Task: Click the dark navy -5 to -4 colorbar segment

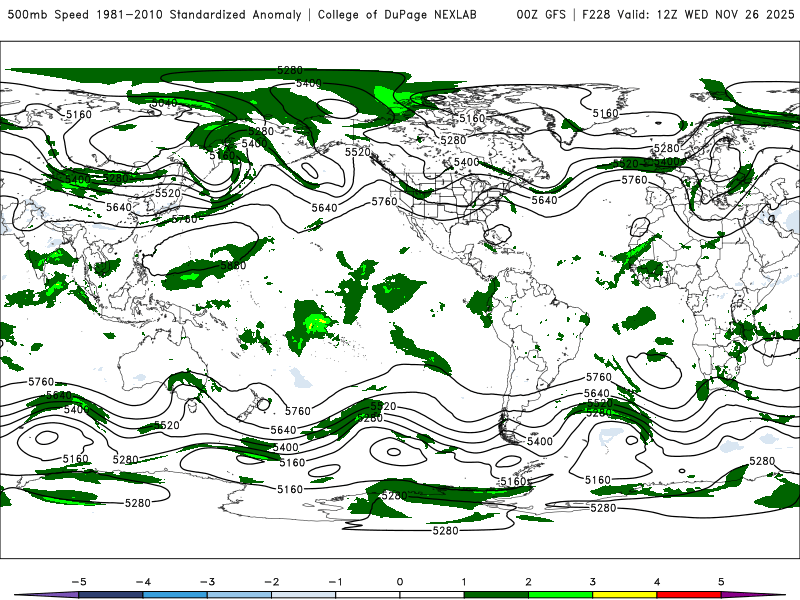Action: 111,595
